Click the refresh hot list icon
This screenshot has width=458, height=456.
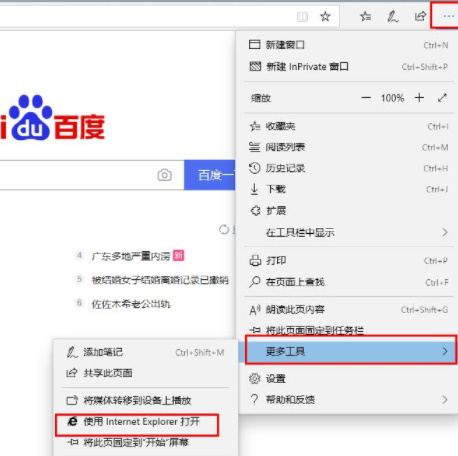224,229
